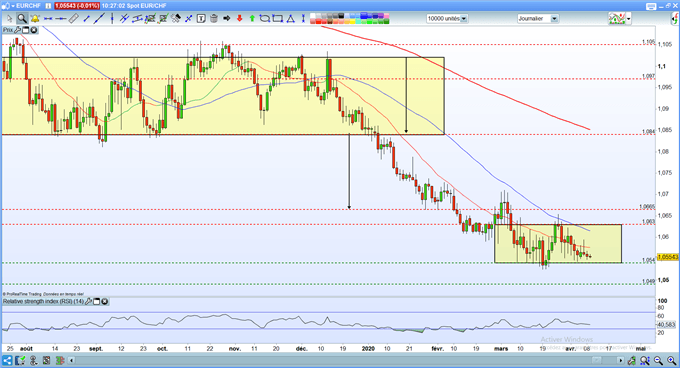Click the yellow 1,05543 current price label
680x368 pixels.
click(x=668, y=257)
